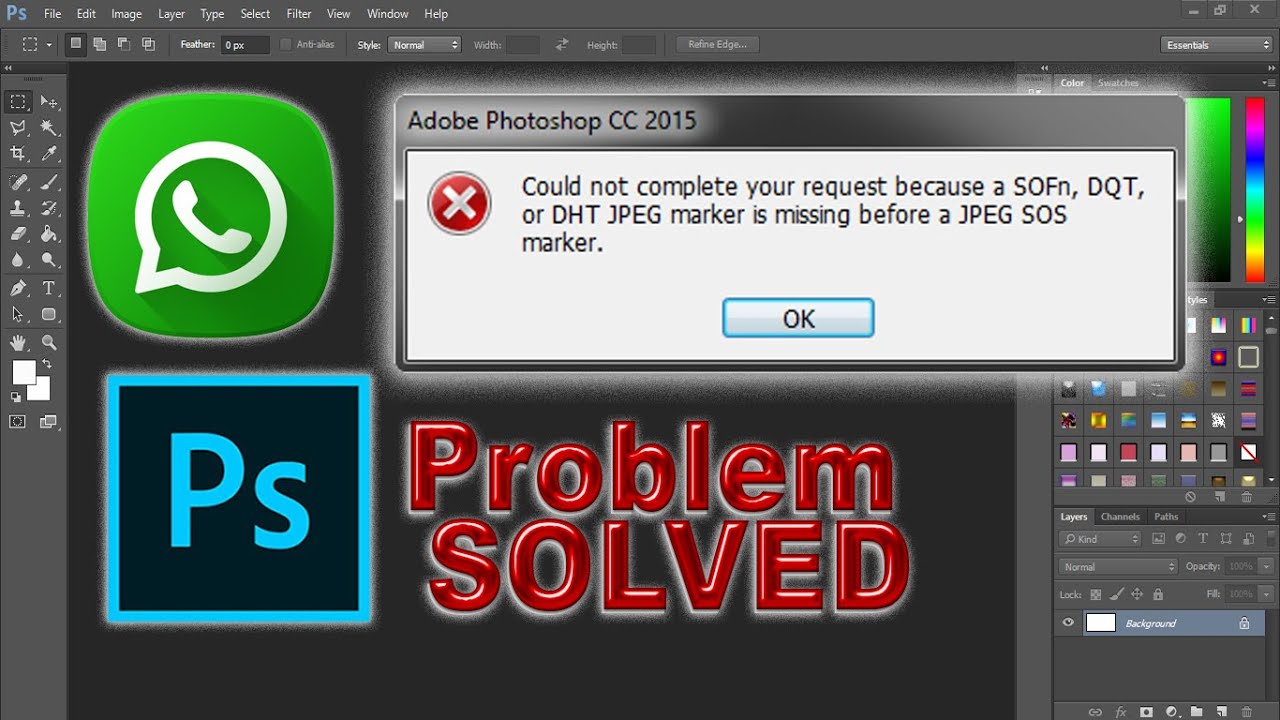Open the Fill slider dropdown arrow

point(1264,594)
